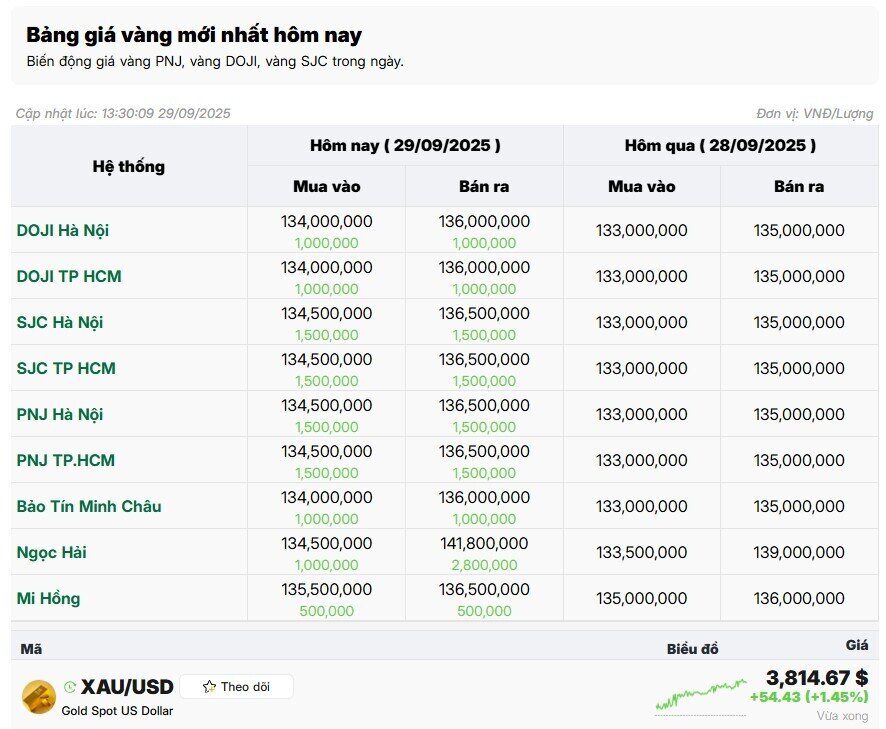Select Bảo Tín Minh Châu today's buy price
This screenshot has width=886, height=729.
pyautogui.click(x=327, y=498)
